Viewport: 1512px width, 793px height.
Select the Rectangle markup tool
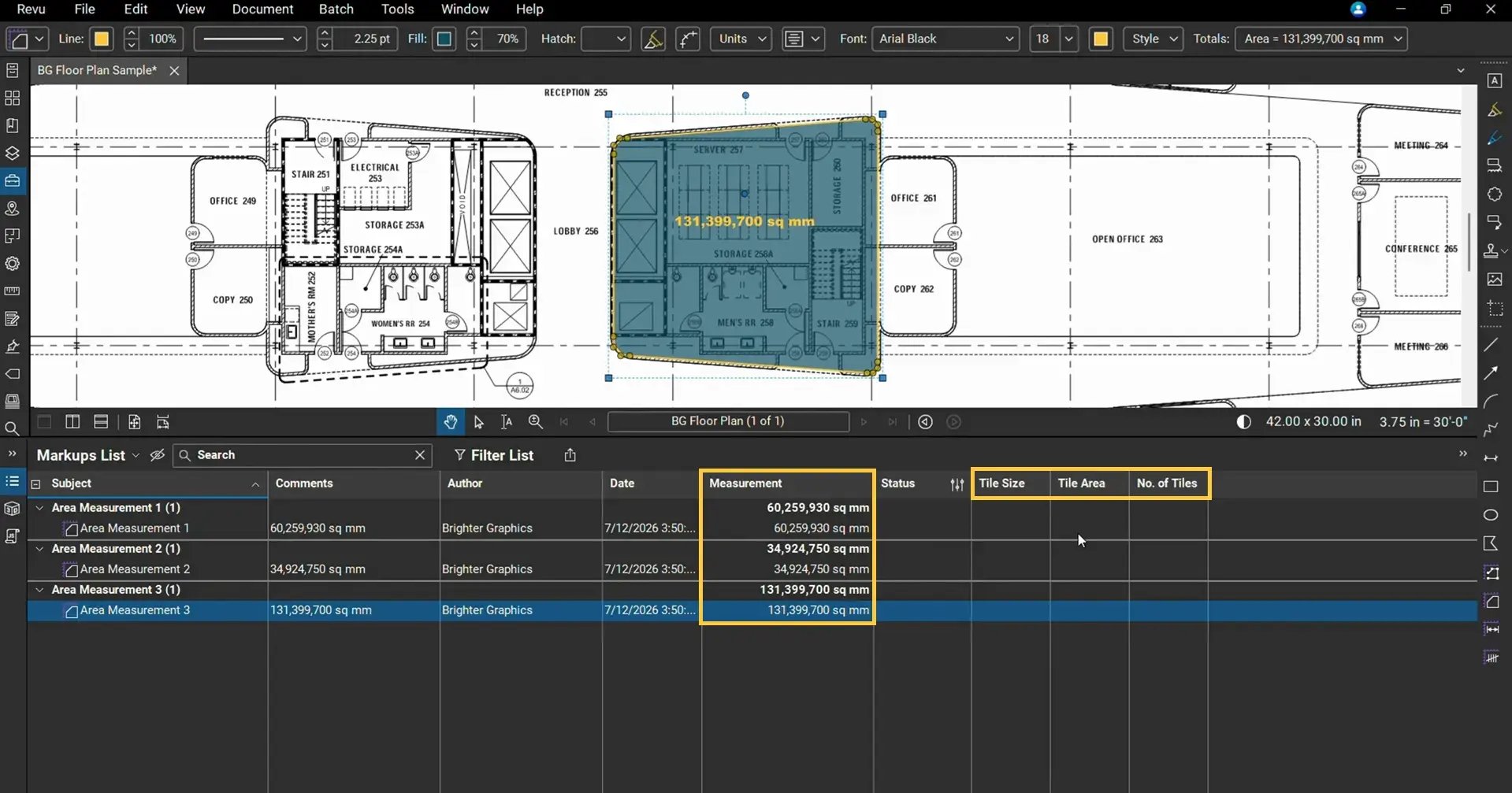pyautogui.click(x=1491, y=487)
